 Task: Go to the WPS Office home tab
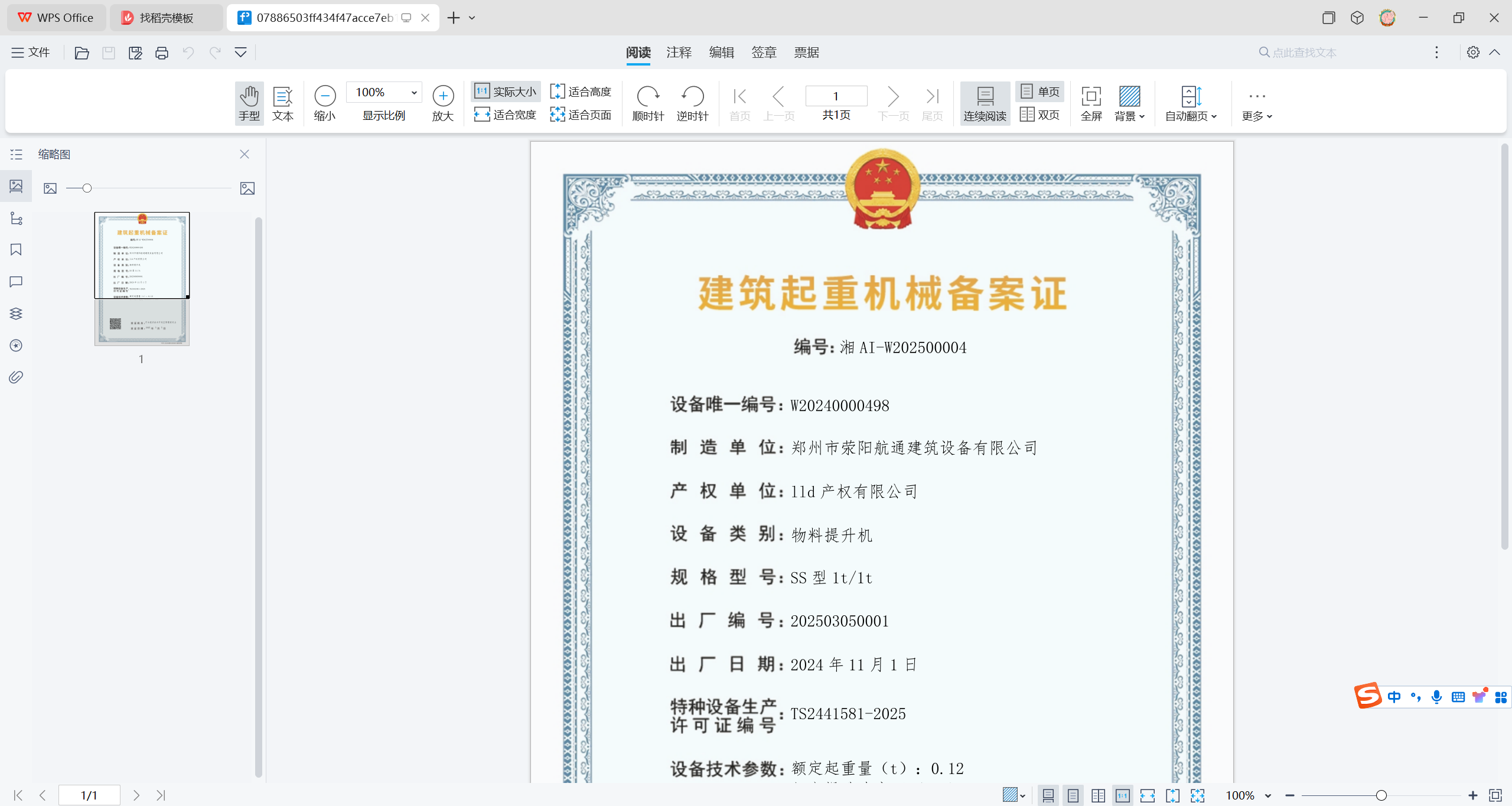56,18
